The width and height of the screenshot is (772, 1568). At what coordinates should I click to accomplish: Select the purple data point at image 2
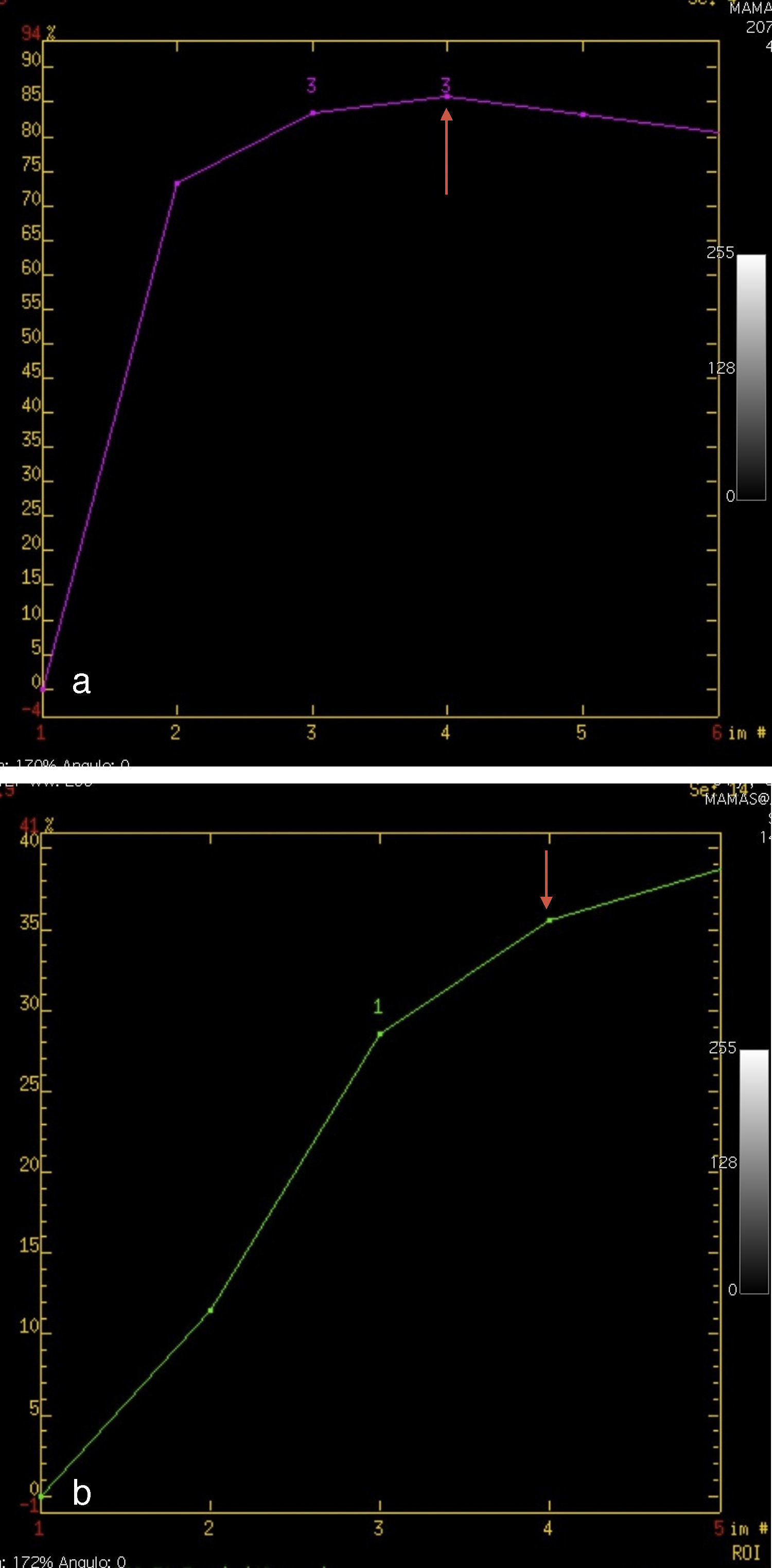[177, 183]
